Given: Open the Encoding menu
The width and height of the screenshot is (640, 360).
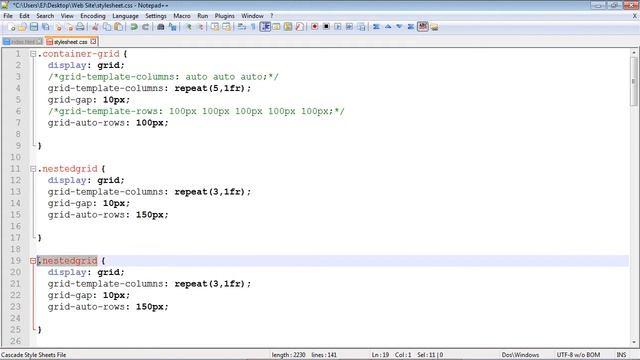Looking at the screenshot, I should [x=93, y=16].
